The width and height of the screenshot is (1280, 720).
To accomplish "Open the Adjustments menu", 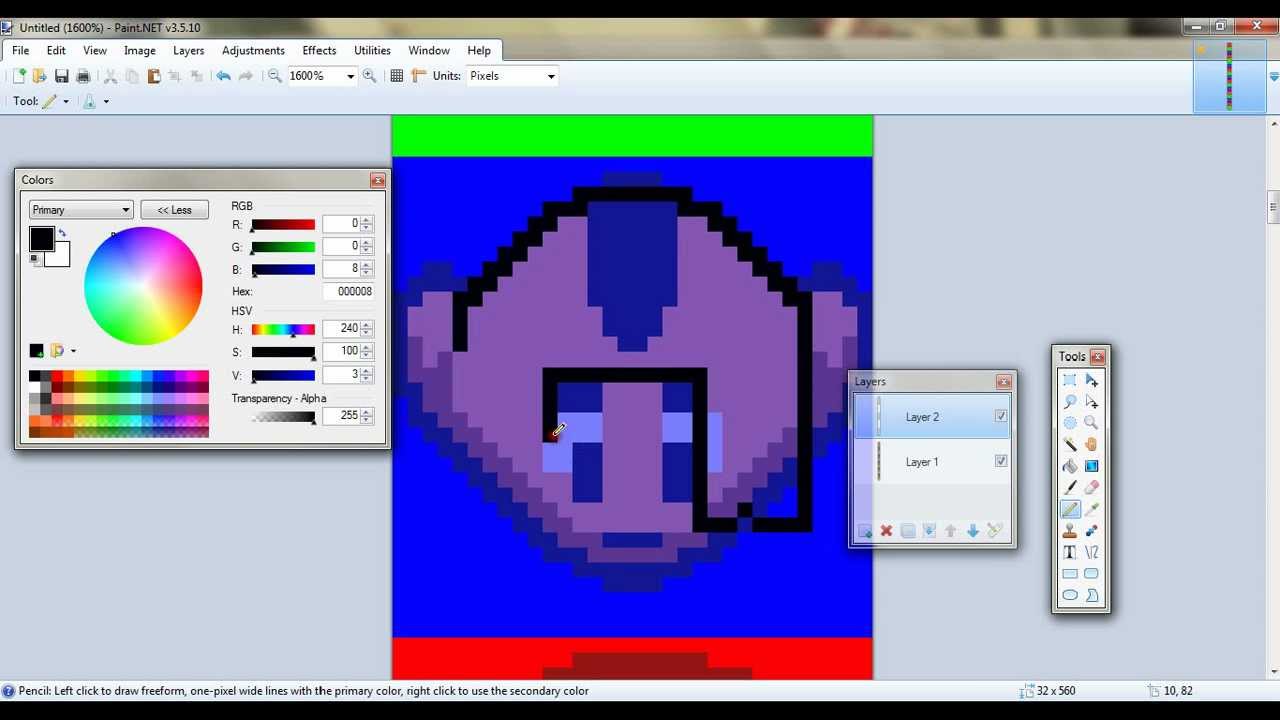I will (253, 50).
